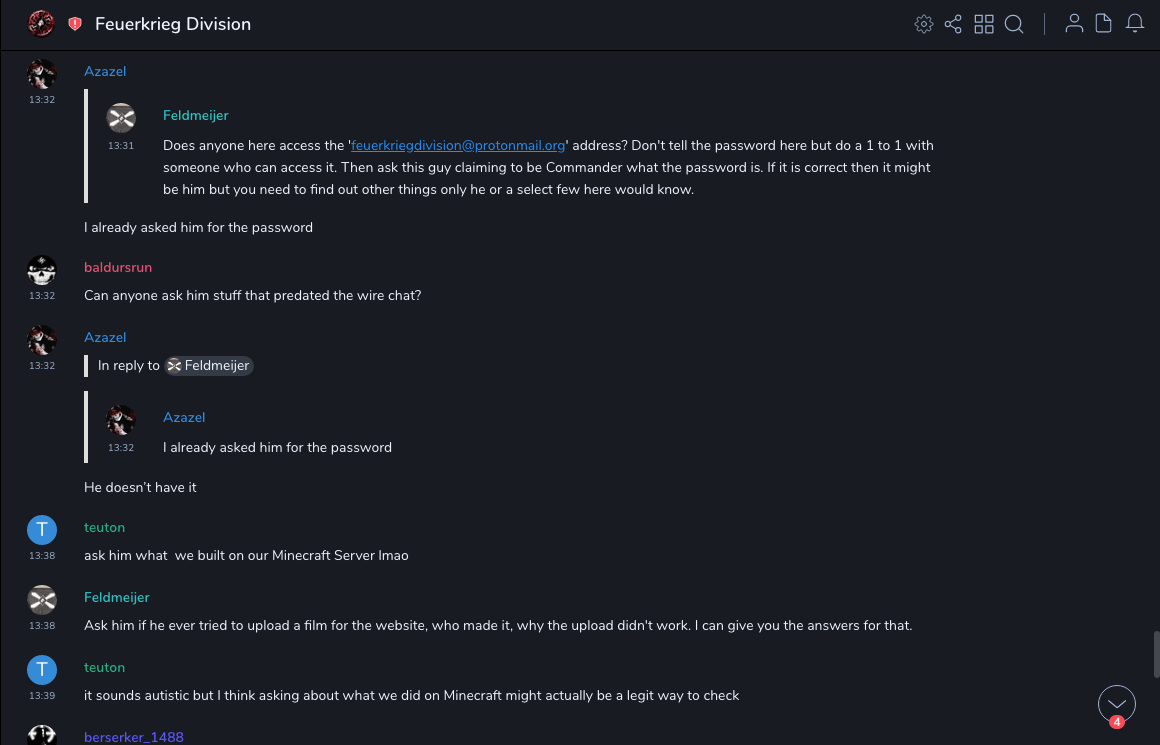
Task: Click the "Feuerkrieg Division" conversation title
Action: 173,24
